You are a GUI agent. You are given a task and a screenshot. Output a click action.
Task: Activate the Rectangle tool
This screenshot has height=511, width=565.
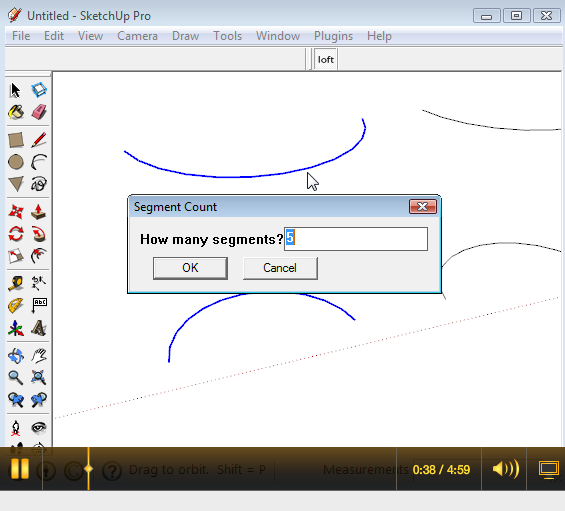(16, 140)
